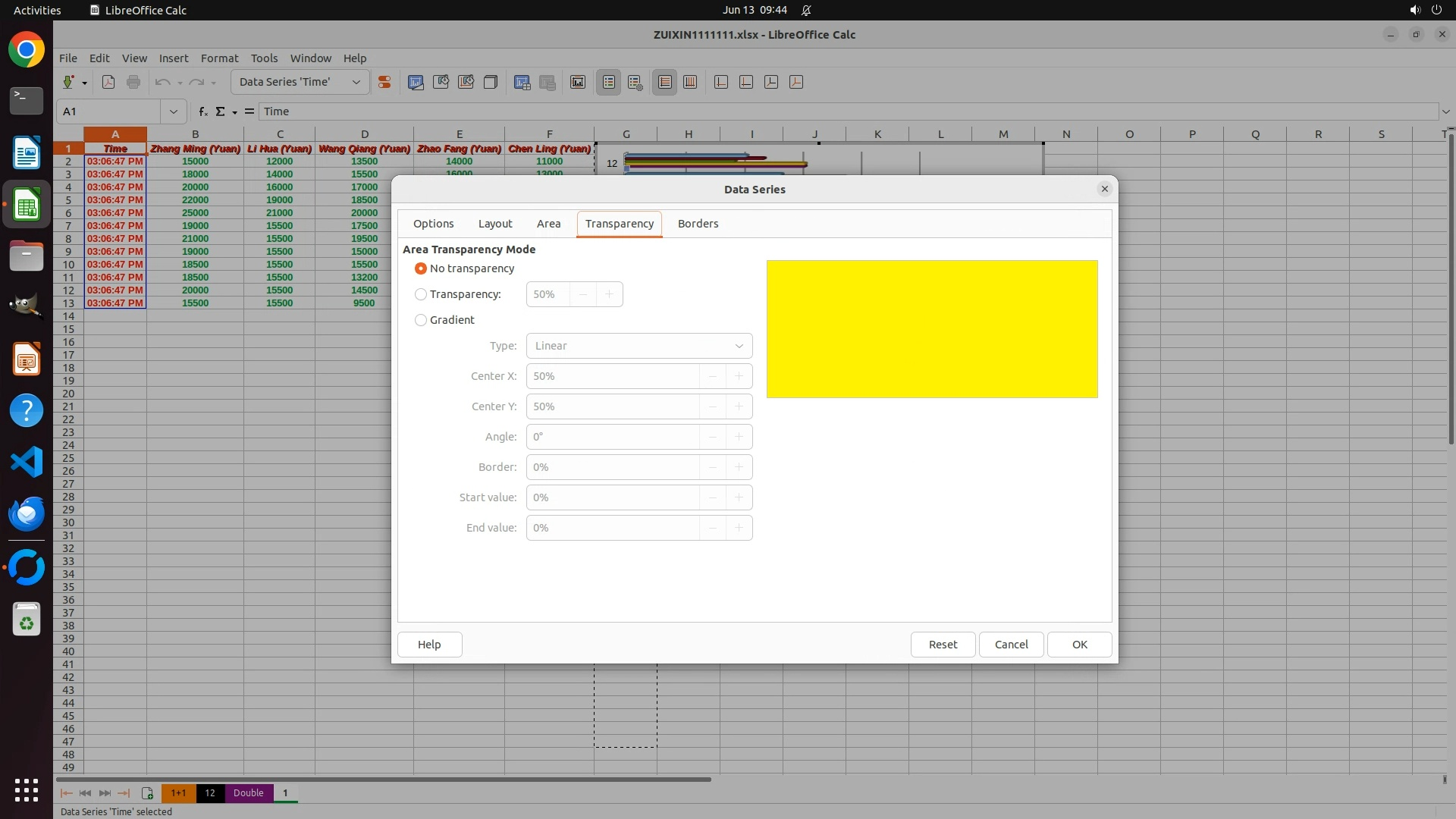Open the gradient Type Linear dropdown

coord(639,346)
